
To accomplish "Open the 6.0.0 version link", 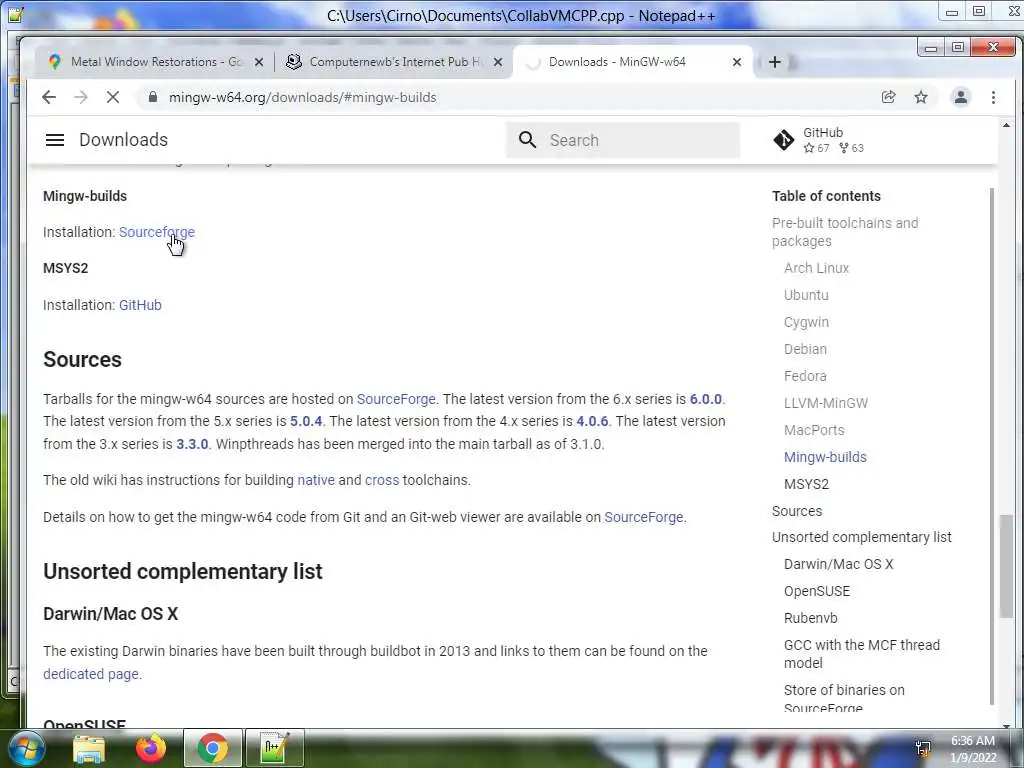I will [x=705, y=399].
